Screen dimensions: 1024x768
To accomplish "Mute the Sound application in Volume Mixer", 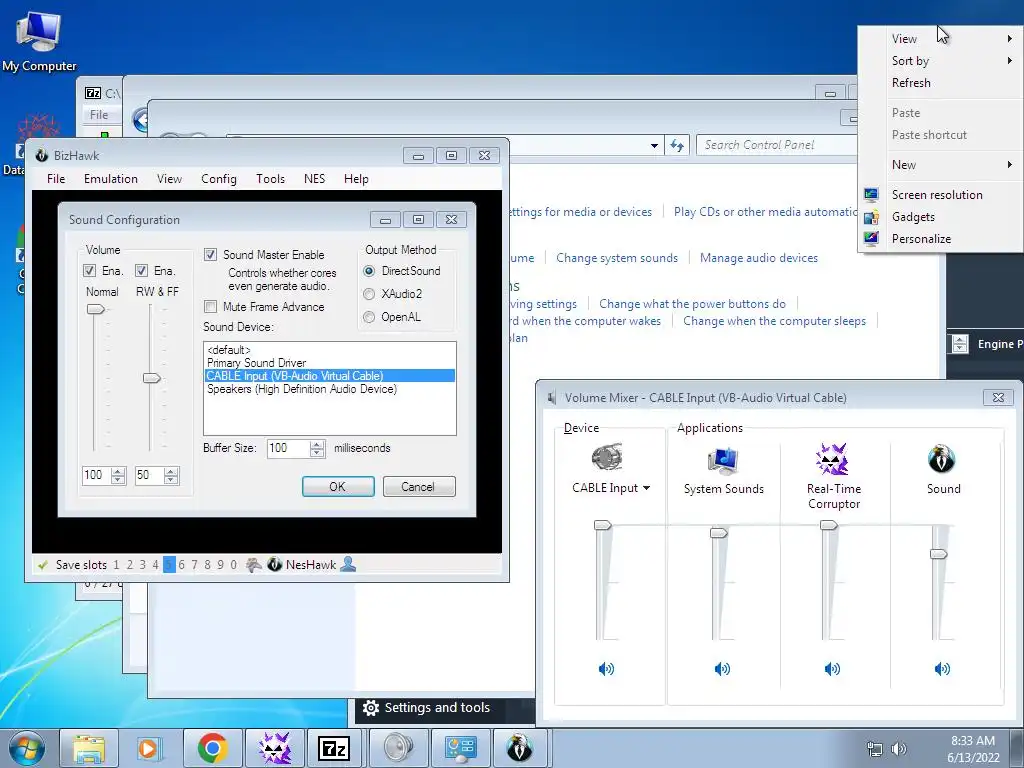I will [942, 668].
